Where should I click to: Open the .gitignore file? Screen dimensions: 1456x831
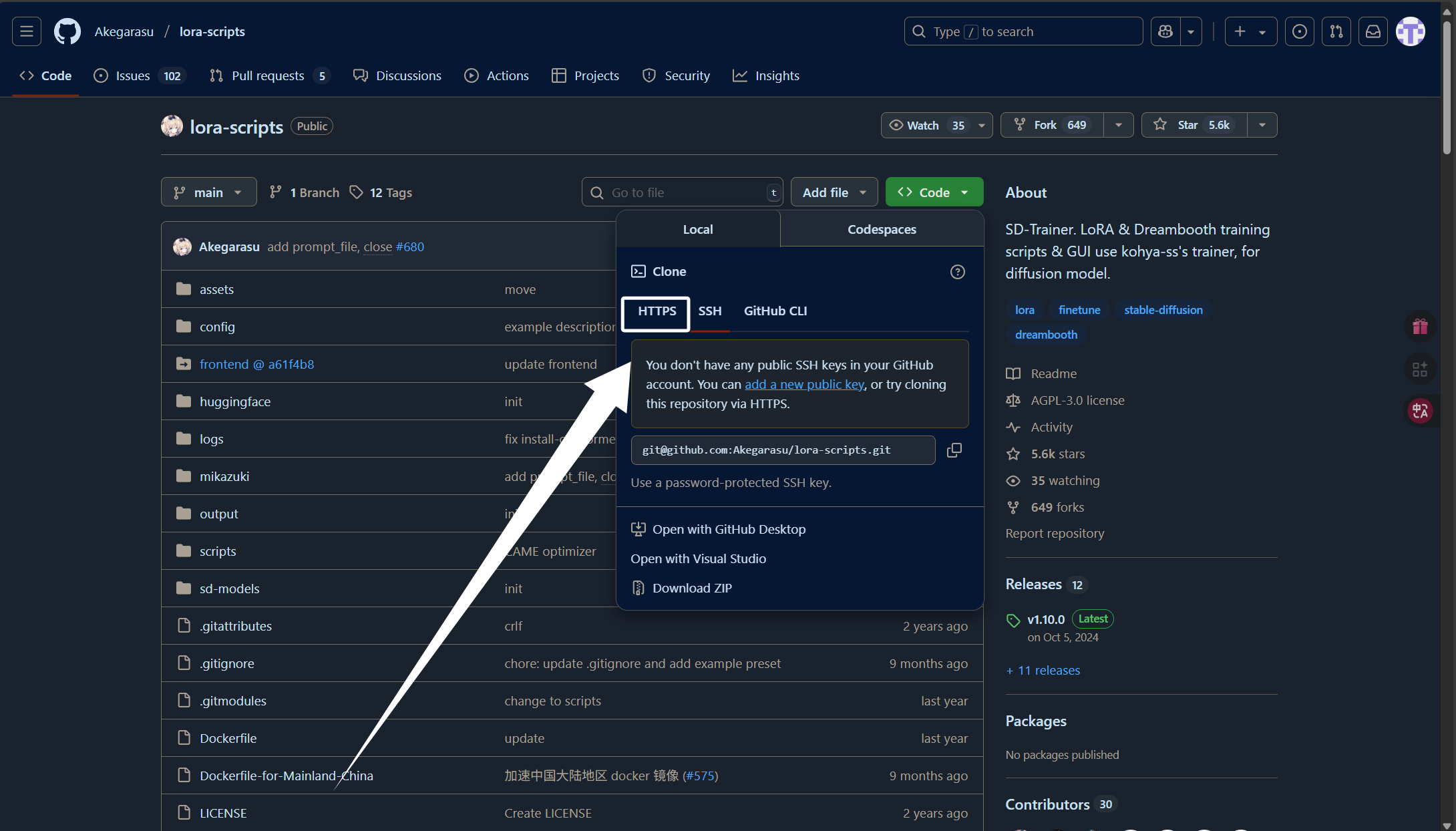[x=226, y=663]
